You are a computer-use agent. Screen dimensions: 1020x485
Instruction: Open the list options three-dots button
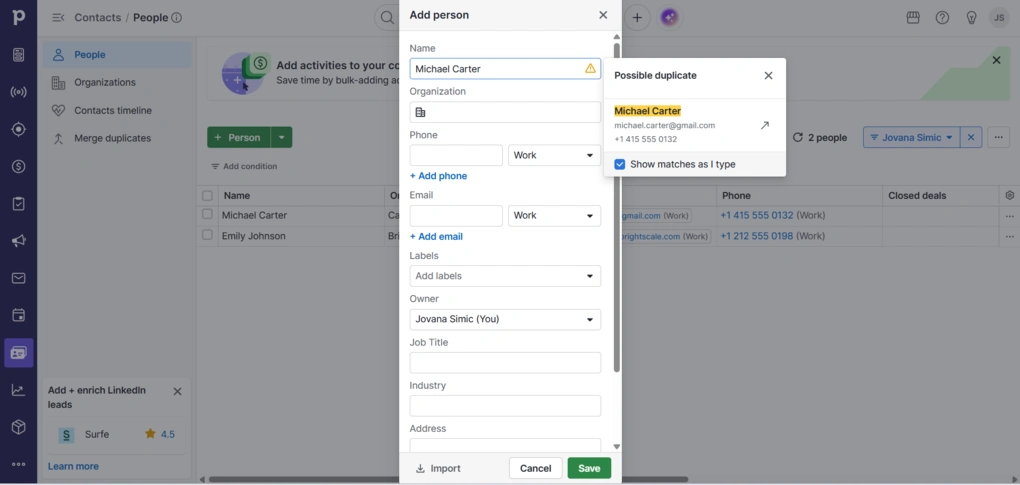pyautogui.click(x=999, y=137)
